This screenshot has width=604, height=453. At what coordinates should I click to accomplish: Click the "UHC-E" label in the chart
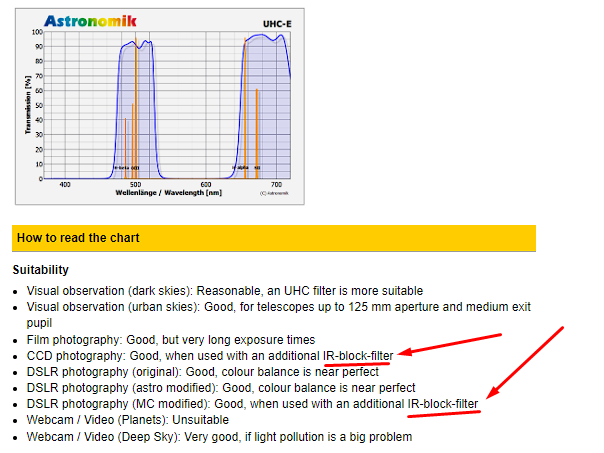(277, 24)
